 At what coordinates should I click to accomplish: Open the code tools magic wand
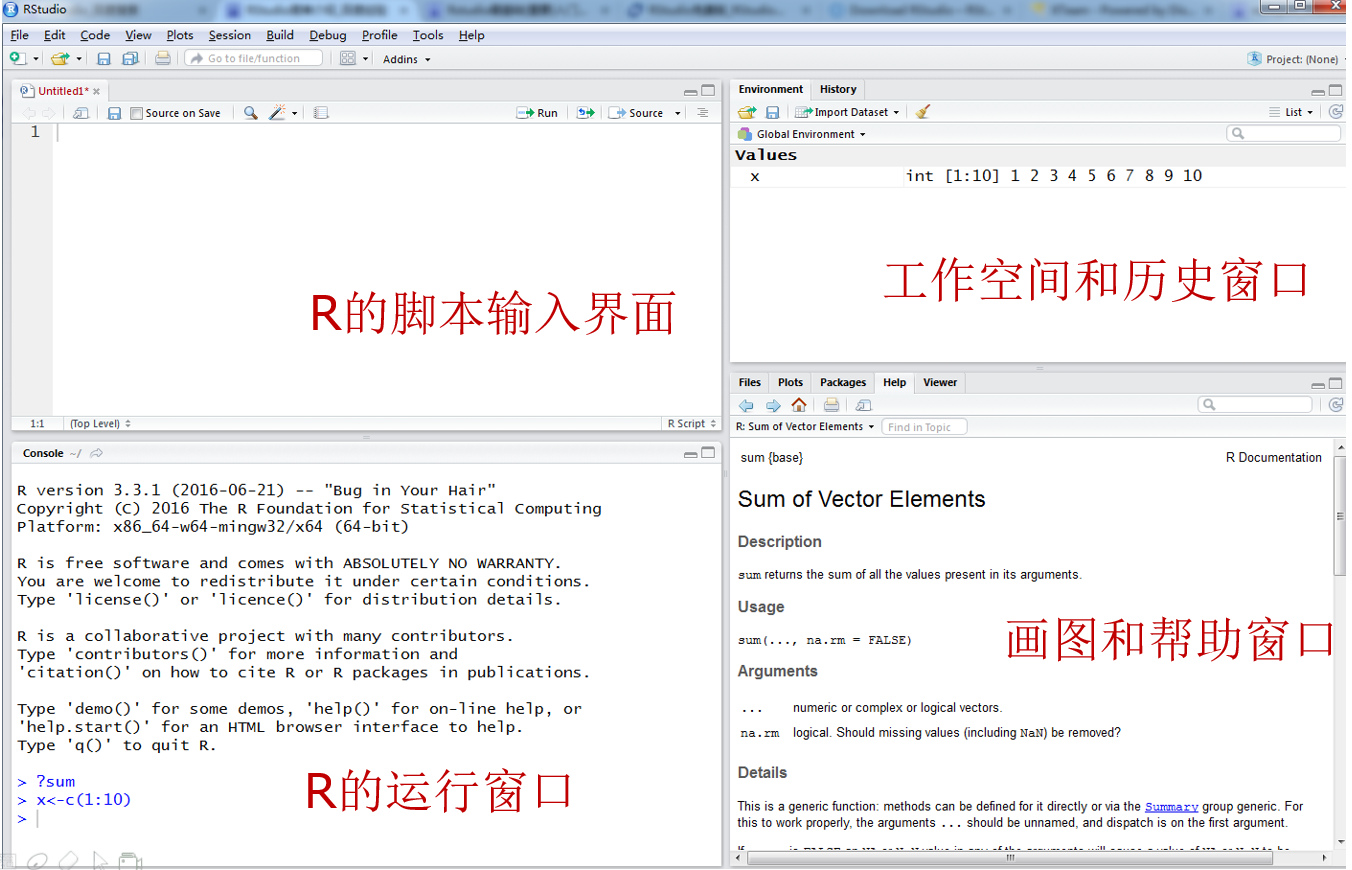point(278,113)
